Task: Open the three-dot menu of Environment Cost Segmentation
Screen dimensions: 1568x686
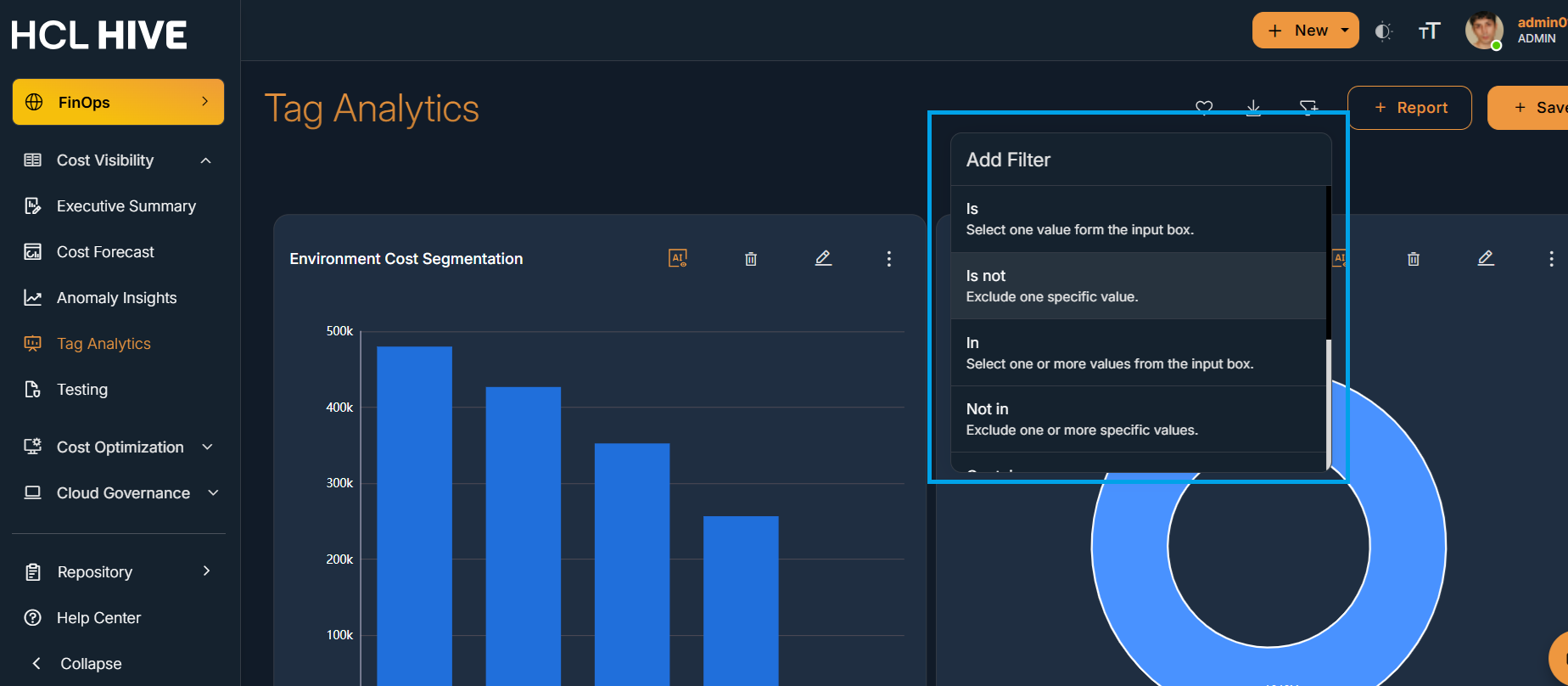Action: click(x=889, y=259)
